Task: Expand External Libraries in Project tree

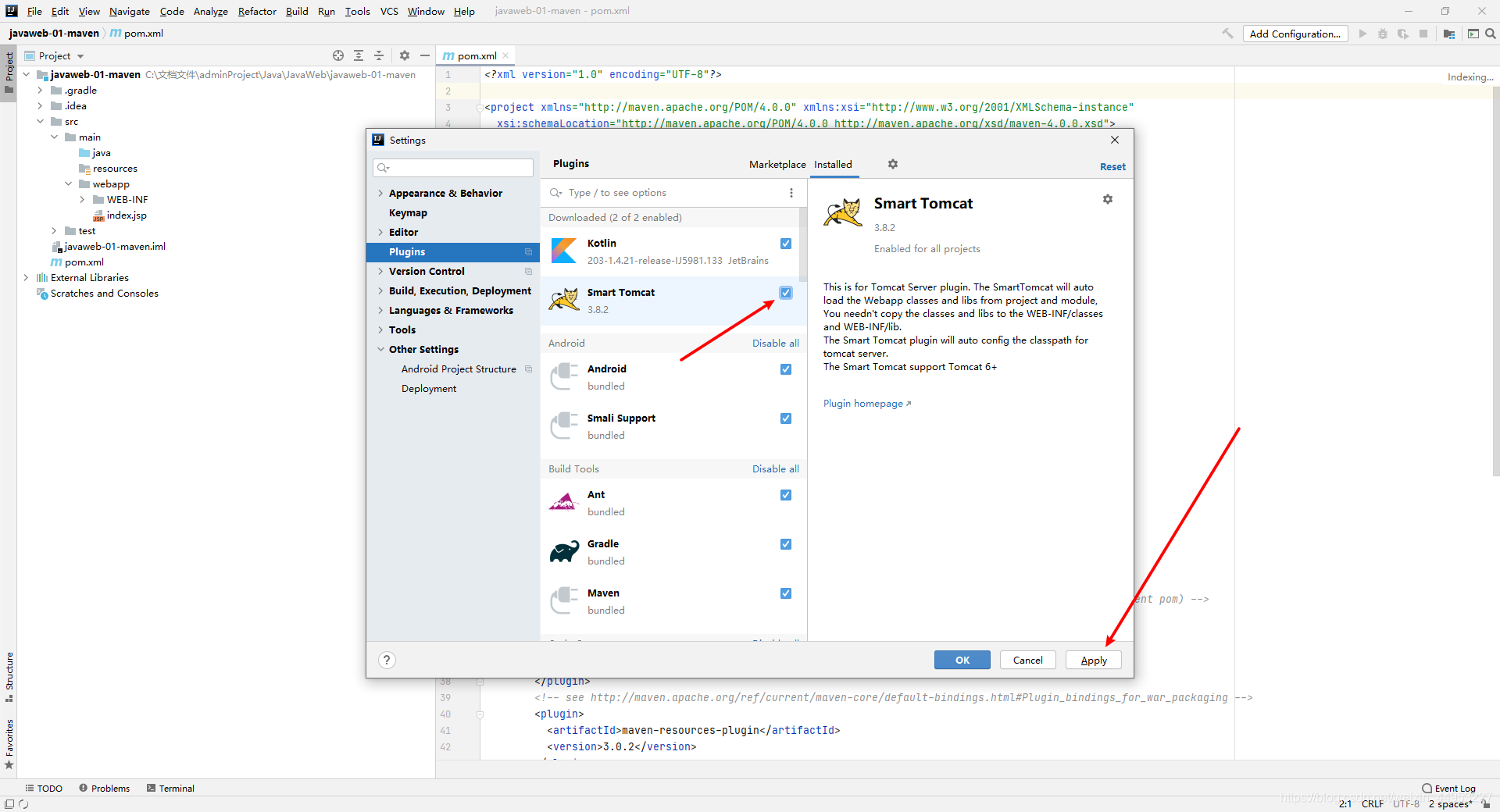Action: [x=26, y=278]
